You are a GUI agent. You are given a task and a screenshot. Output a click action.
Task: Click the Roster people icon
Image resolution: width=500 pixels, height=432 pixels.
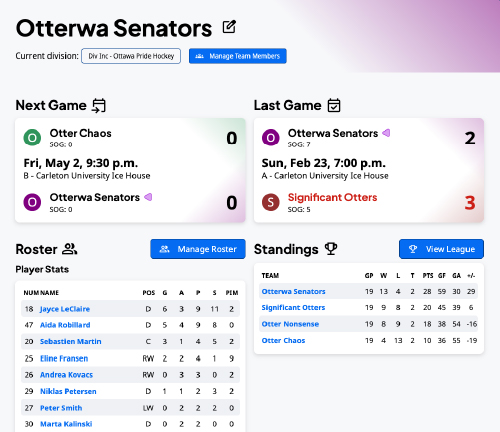point(70,249)
